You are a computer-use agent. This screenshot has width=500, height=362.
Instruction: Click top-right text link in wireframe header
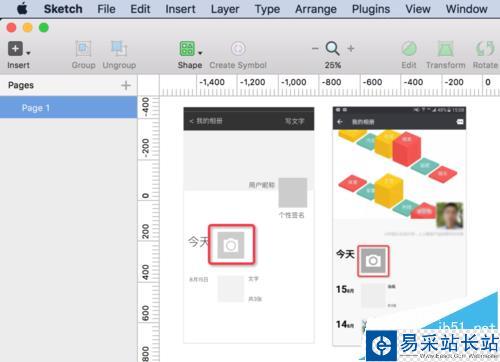click(x=294, y=121)
